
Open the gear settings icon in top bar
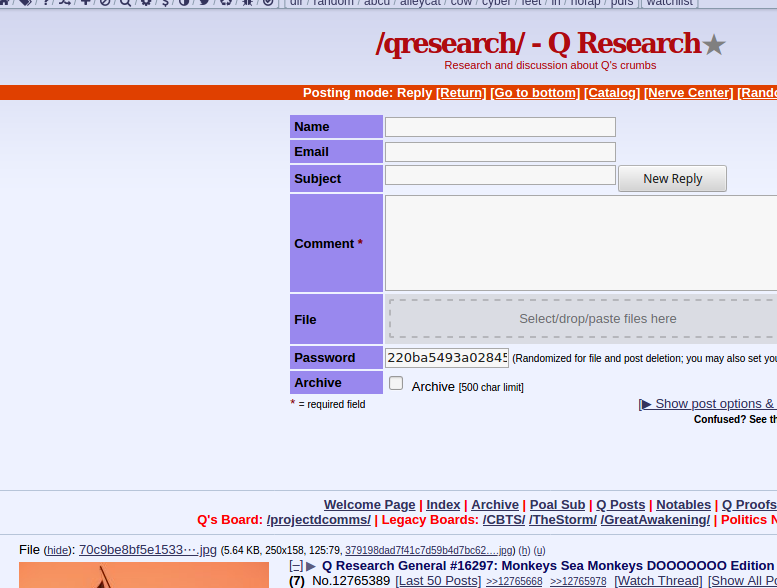click(146, 2)
